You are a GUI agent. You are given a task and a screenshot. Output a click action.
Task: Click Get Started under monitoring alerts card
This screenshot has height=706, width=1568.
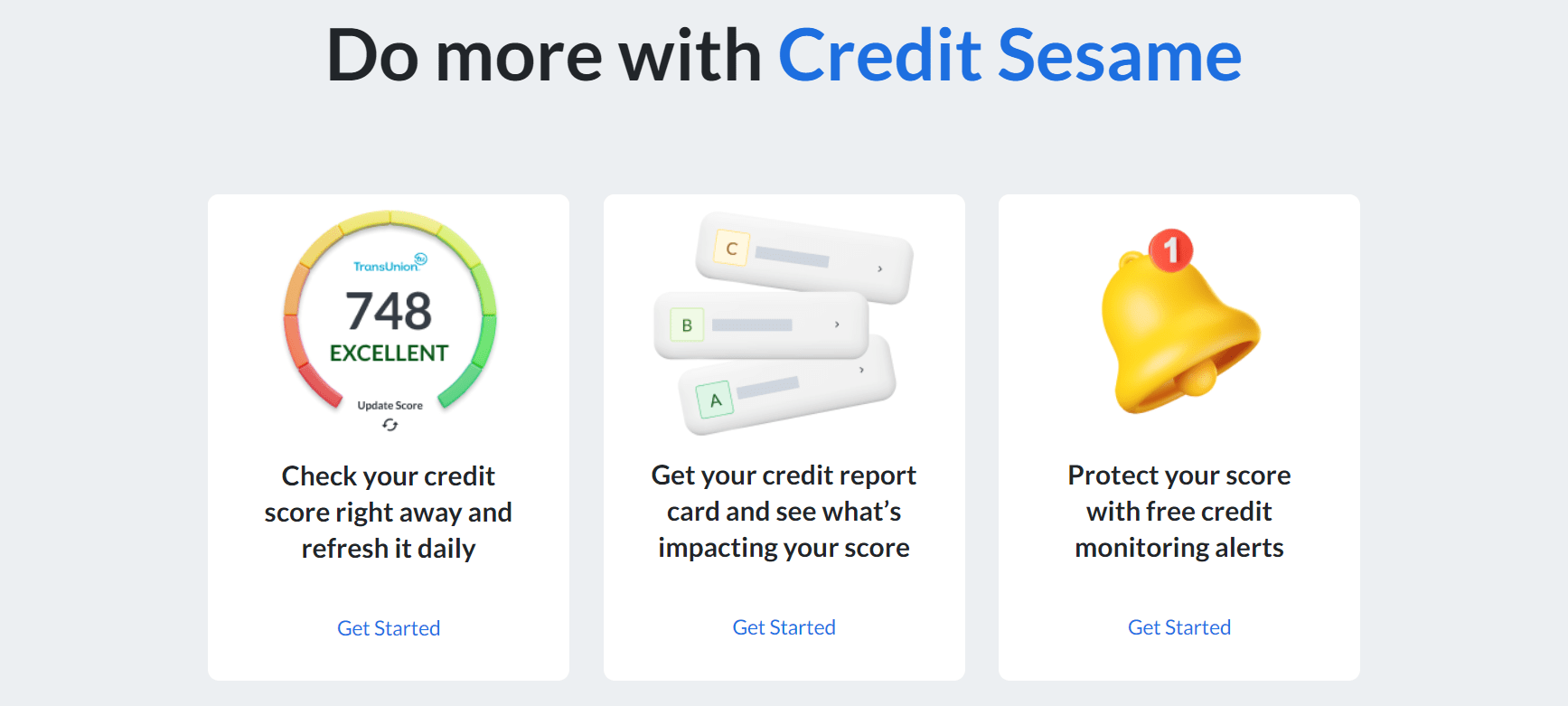pyautogui.click(x=1179, y=627)
